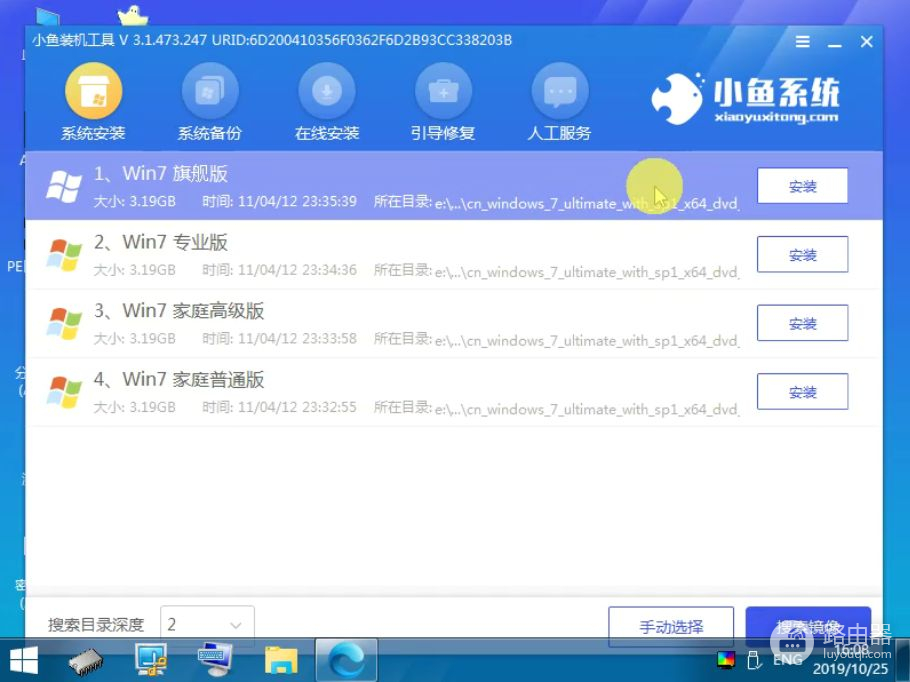
Task: Open the blue swirl app on taskbar
Action: (x=346, y=661)
